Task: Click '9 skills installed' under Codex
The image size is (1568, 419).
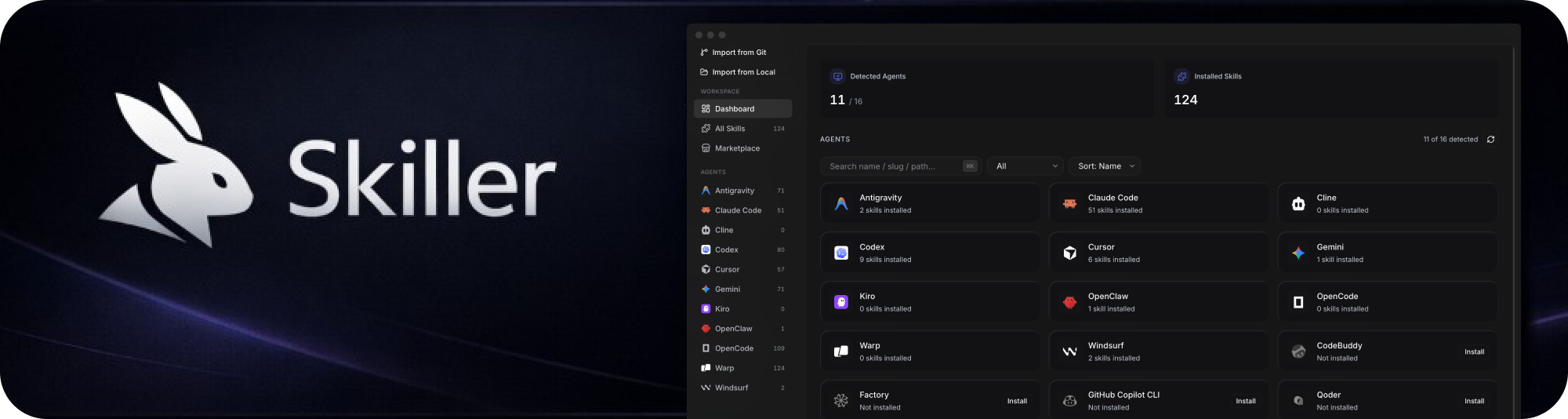Action: (x=885, y=260)
